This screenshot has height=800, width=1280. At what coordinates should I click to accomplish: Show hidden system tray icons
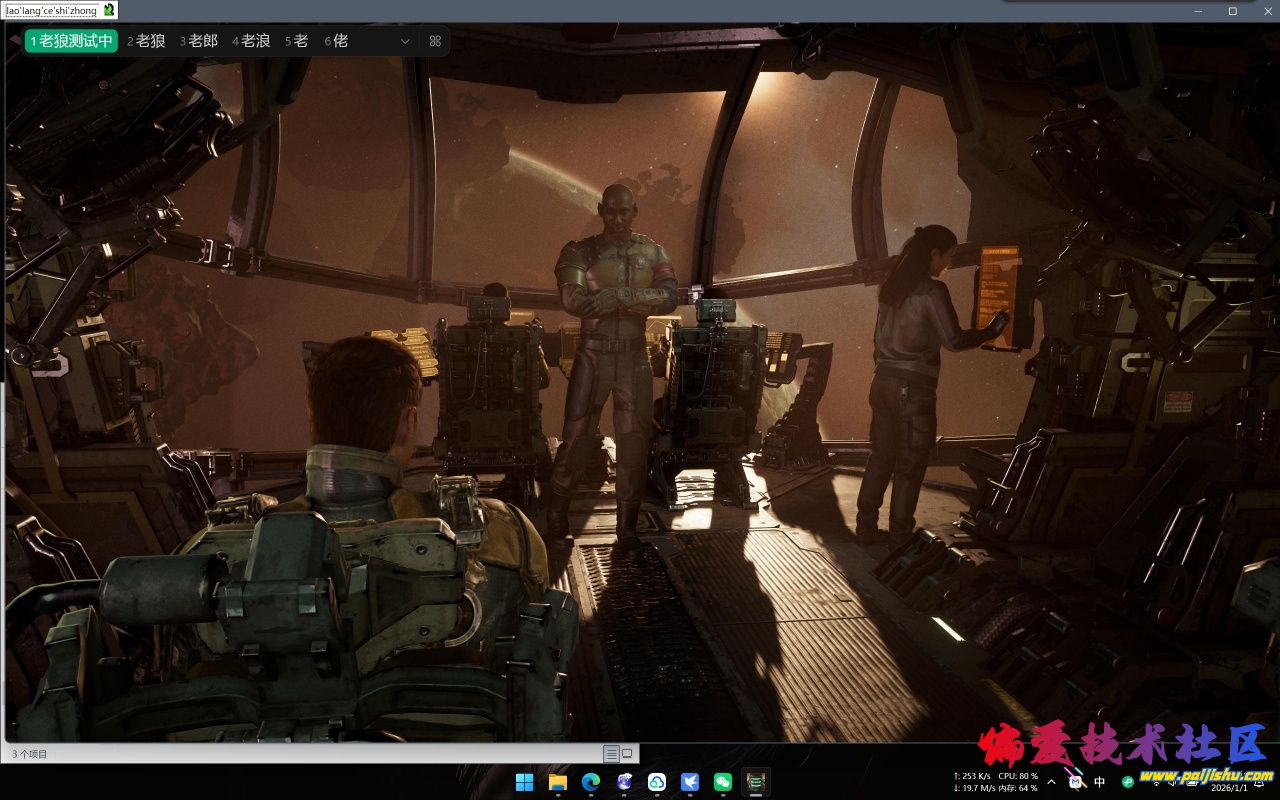[x=1051, y=782]
